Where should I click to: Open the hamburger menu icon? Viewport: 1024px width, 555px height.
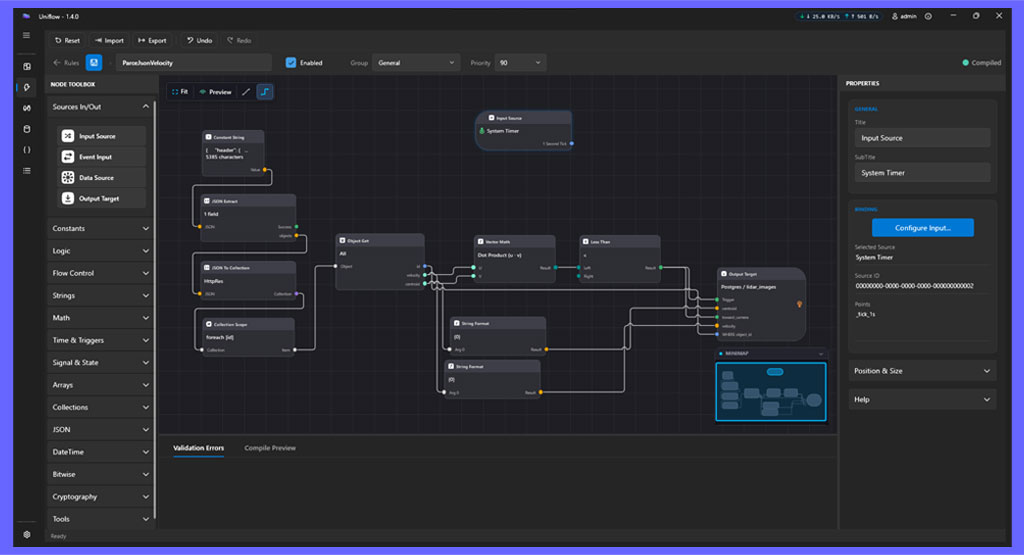(x=26, y=35)
